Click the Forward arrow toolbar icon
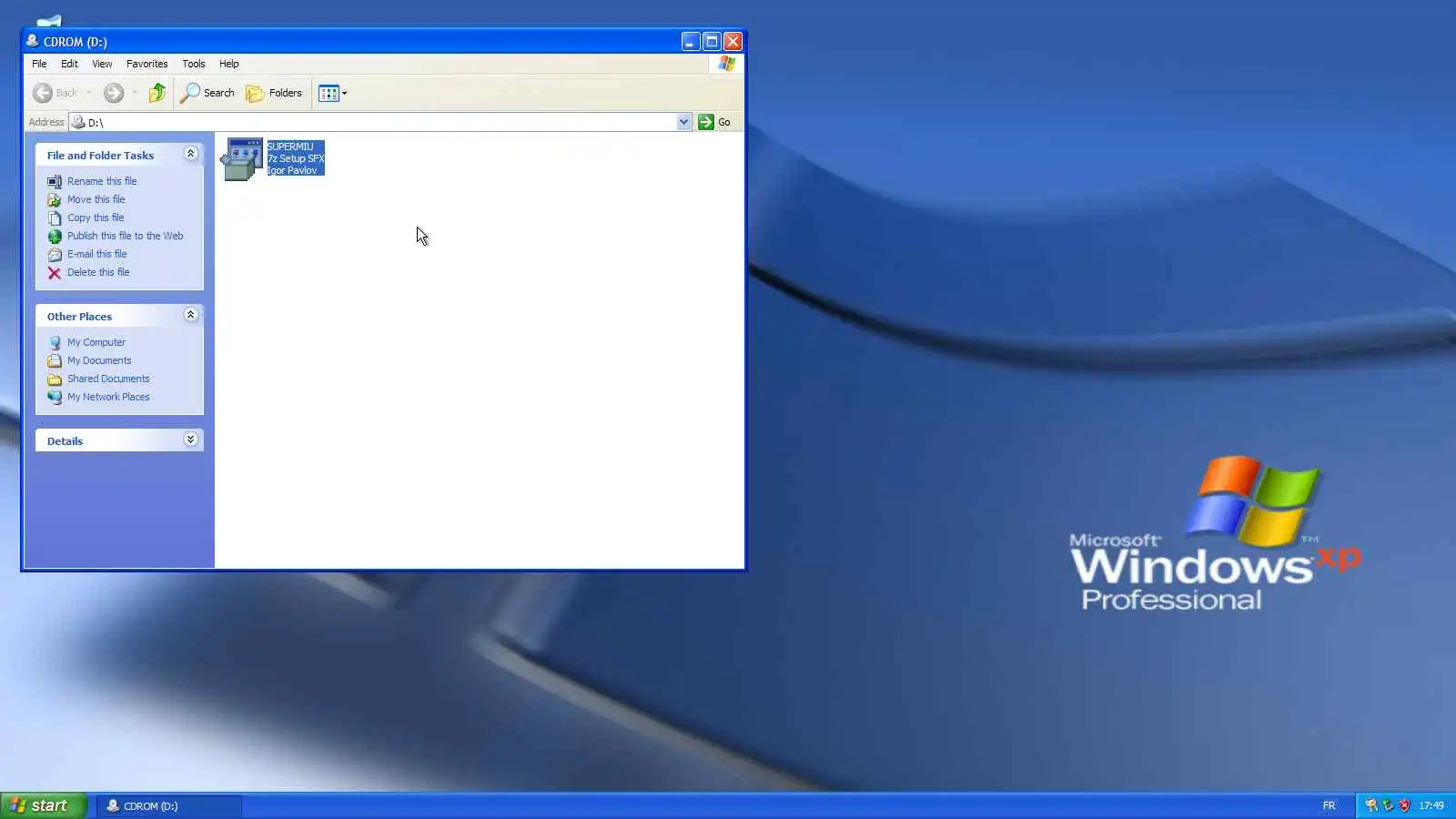The image size is (1456, 819). tap(114, 93)
